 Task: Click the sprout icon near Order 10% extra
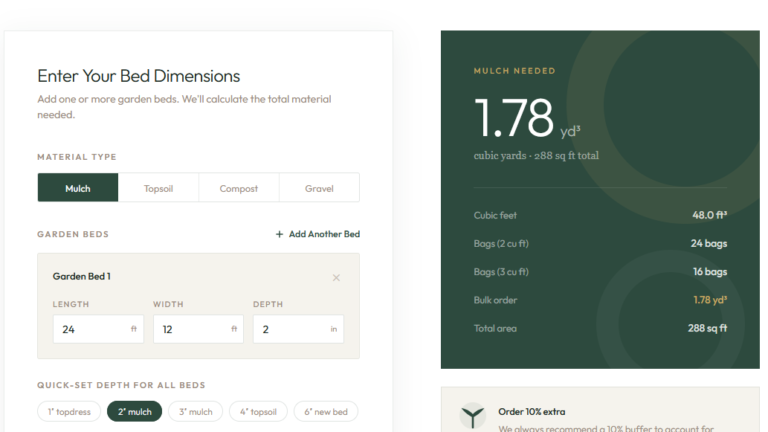[x=473, y=417]
